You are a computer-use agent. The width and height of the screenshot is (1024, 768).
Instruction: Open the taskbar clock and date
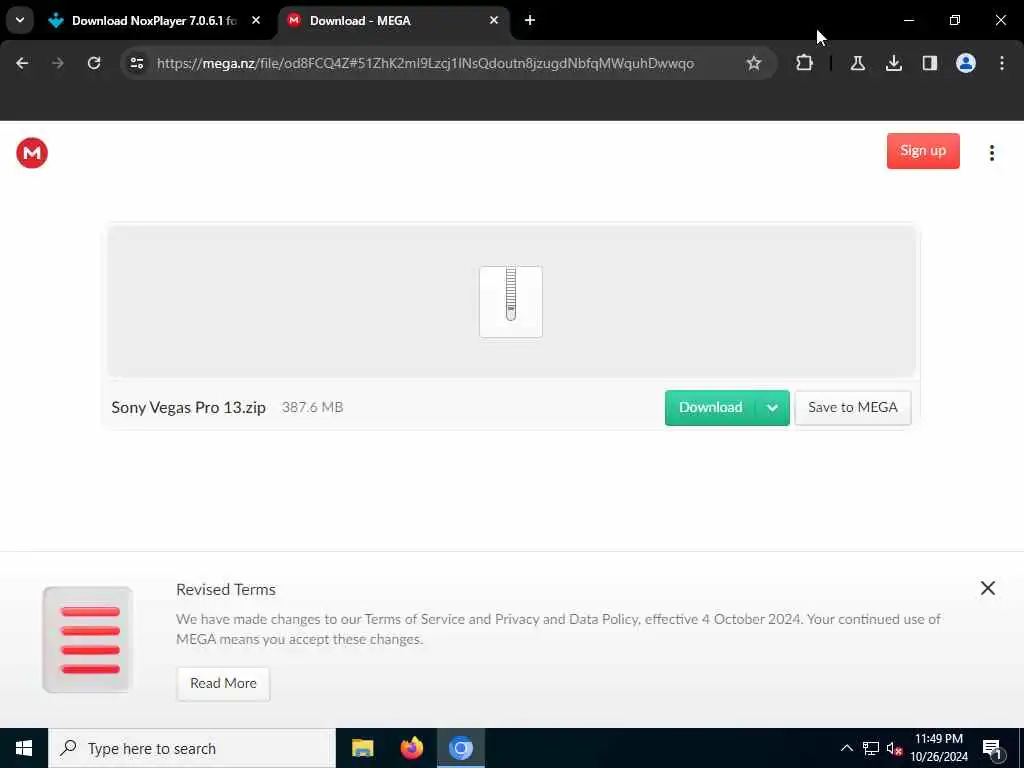(x=938, y=748)
